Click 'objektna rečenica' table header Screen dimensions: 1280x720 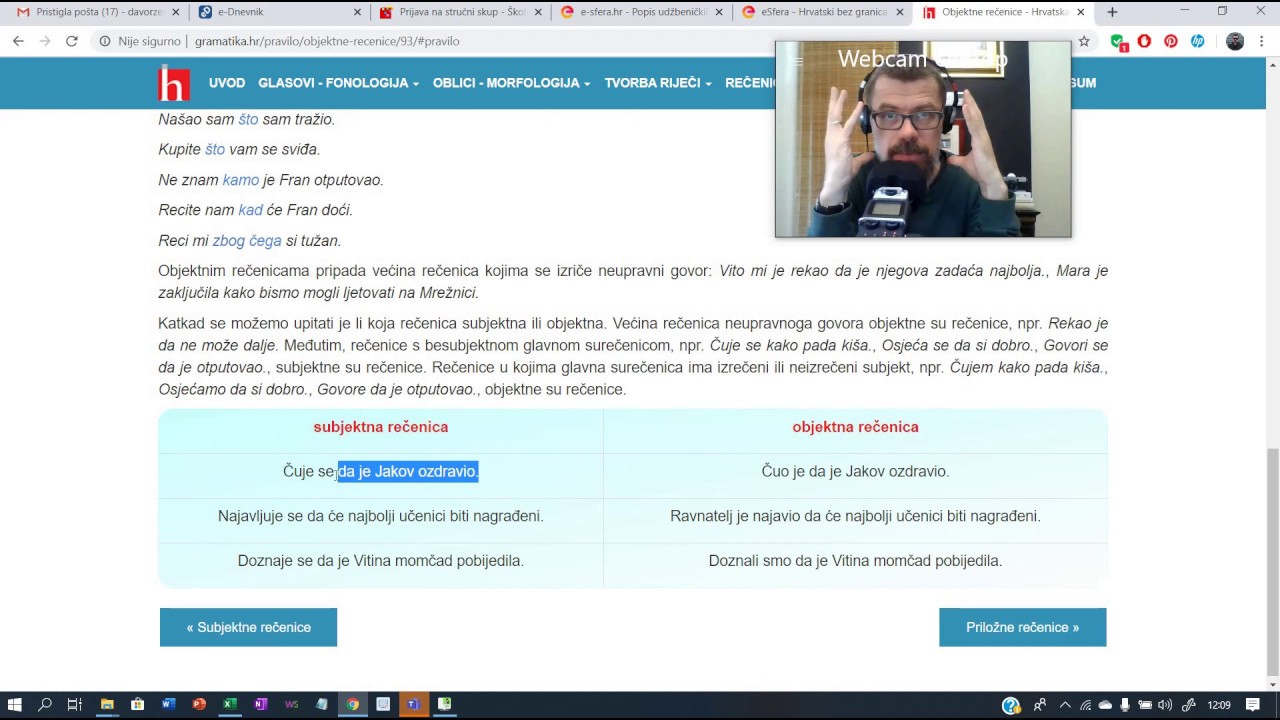tap(855, 427)
